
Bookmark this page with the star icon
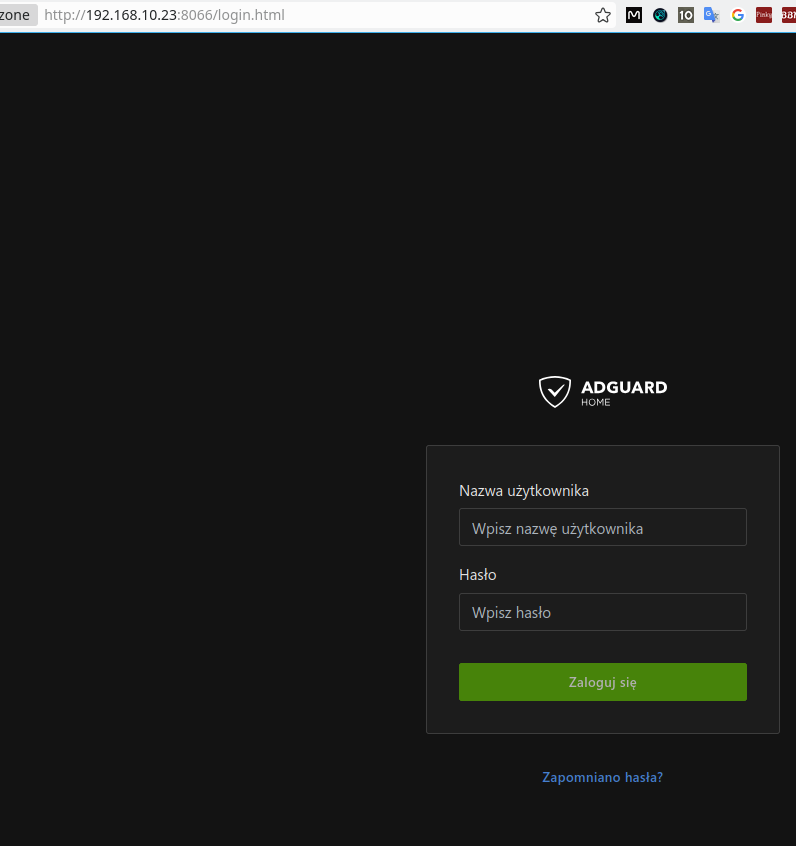coord(603,15)
